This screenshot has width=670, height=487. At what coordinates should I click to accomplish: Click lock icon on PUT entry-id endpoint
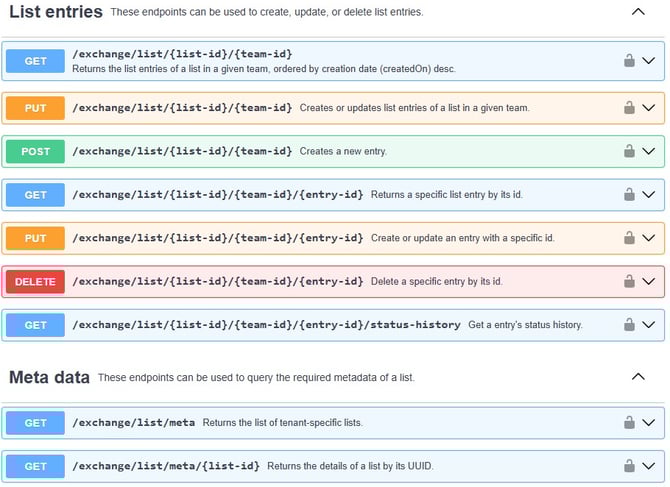(629, 238)
